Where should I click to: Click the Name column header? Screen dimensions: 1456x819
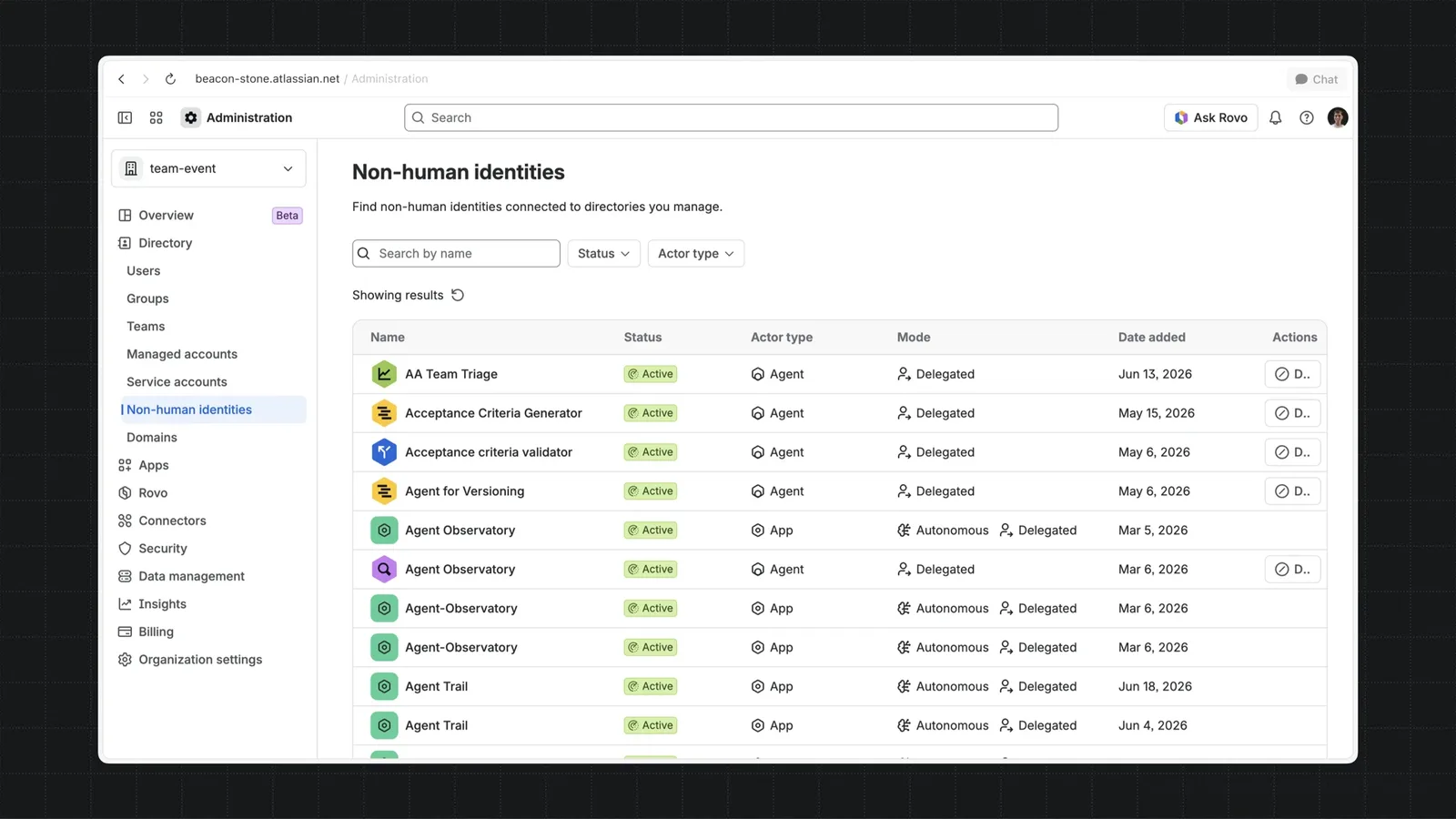(388, 338)
